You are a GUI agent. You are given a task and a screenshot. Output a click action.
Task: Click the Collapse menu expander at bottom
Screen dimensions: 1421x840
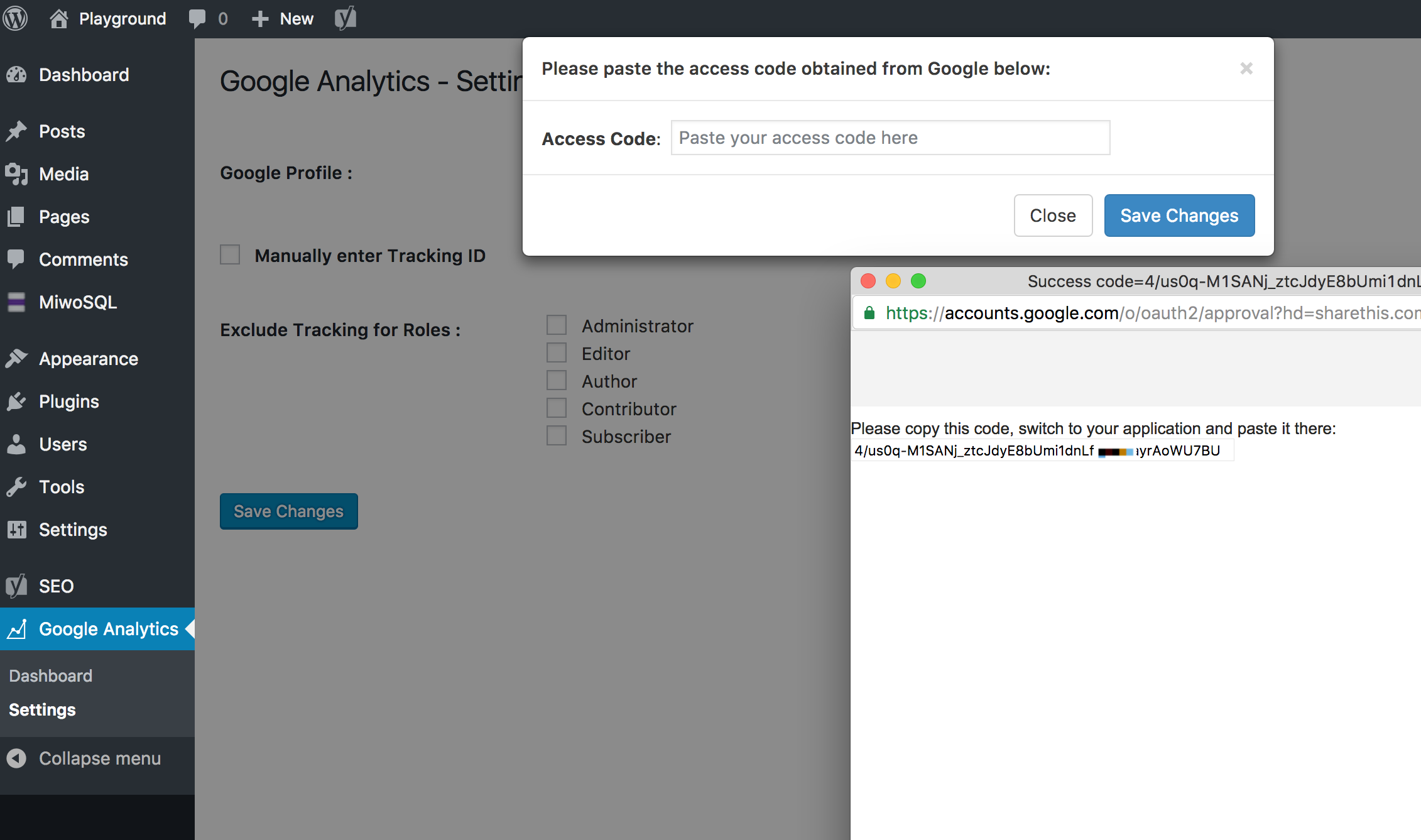16,758
